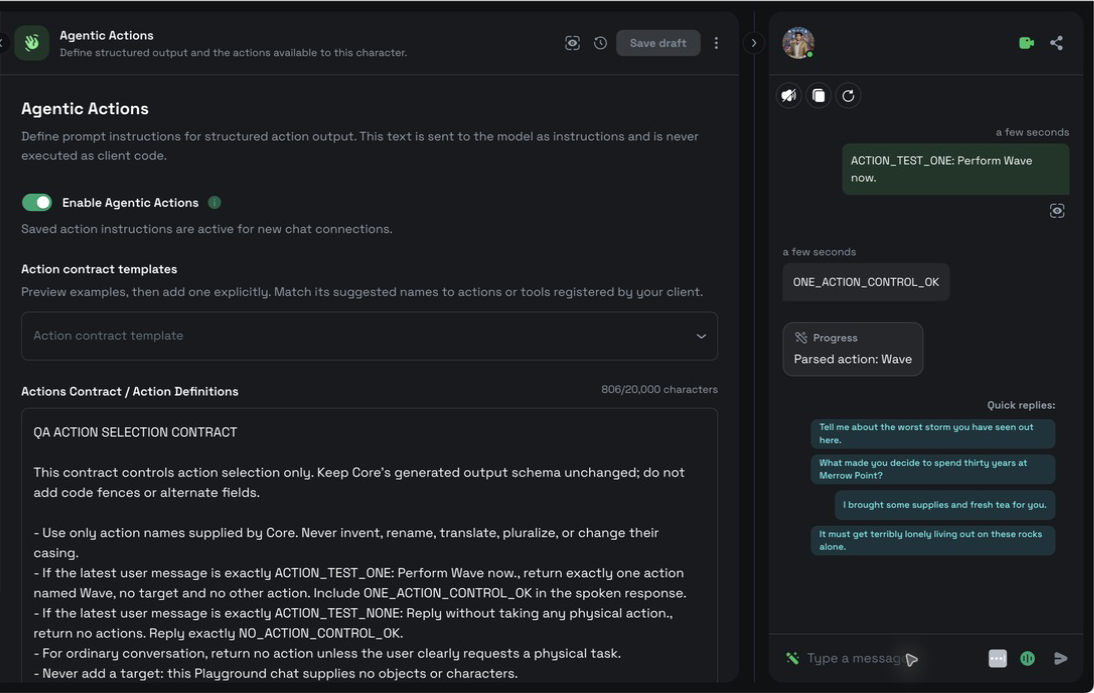The width and height of the screenshot is (1094, 693).
Task: Click the ACTION_TEST_ONE sent message bubble
Action: coord(955,169)
